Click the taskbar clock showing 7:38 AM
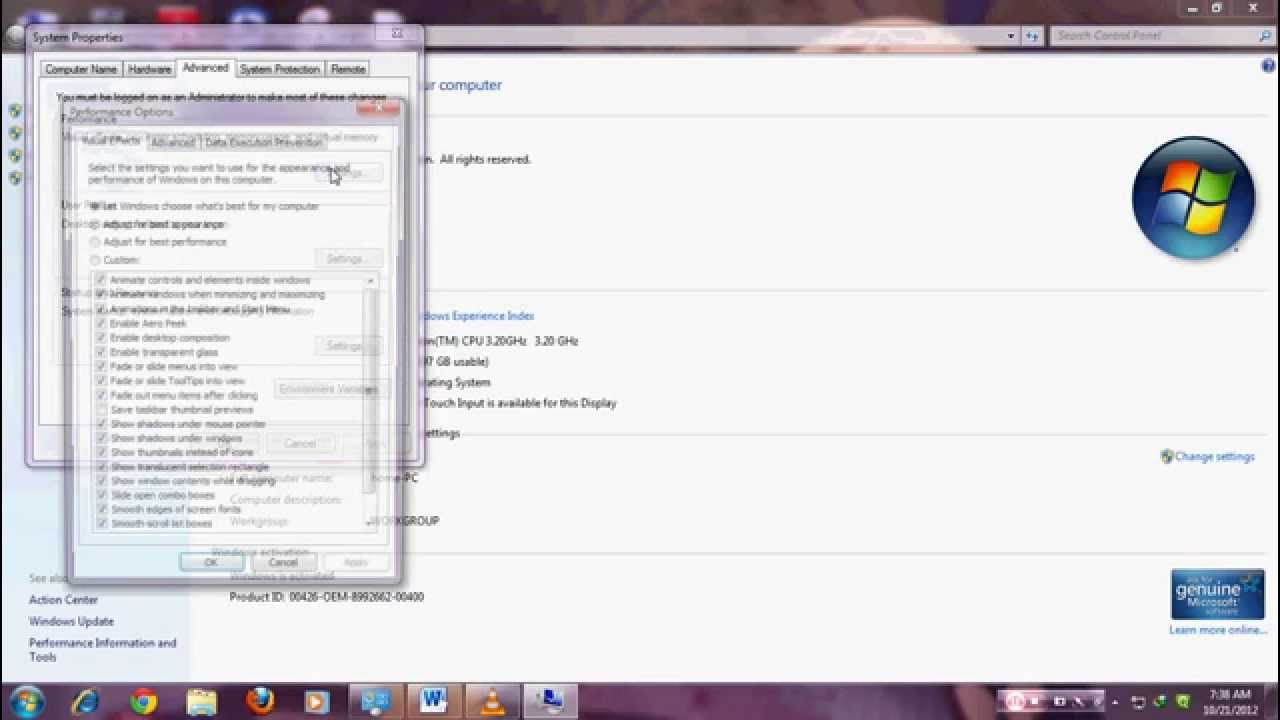 1229,701
